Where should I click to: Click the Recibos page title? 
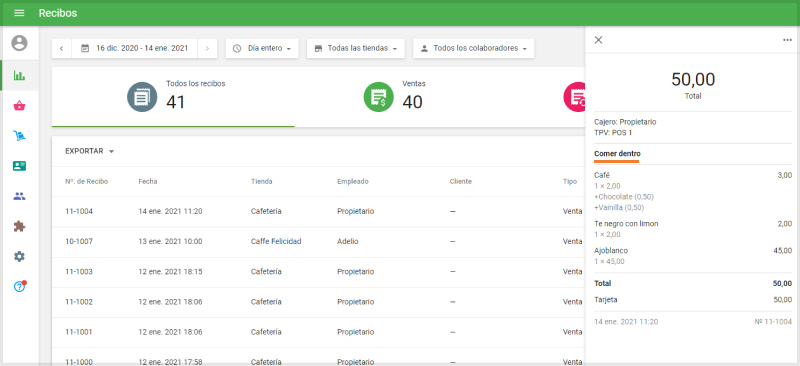[58, 13]
